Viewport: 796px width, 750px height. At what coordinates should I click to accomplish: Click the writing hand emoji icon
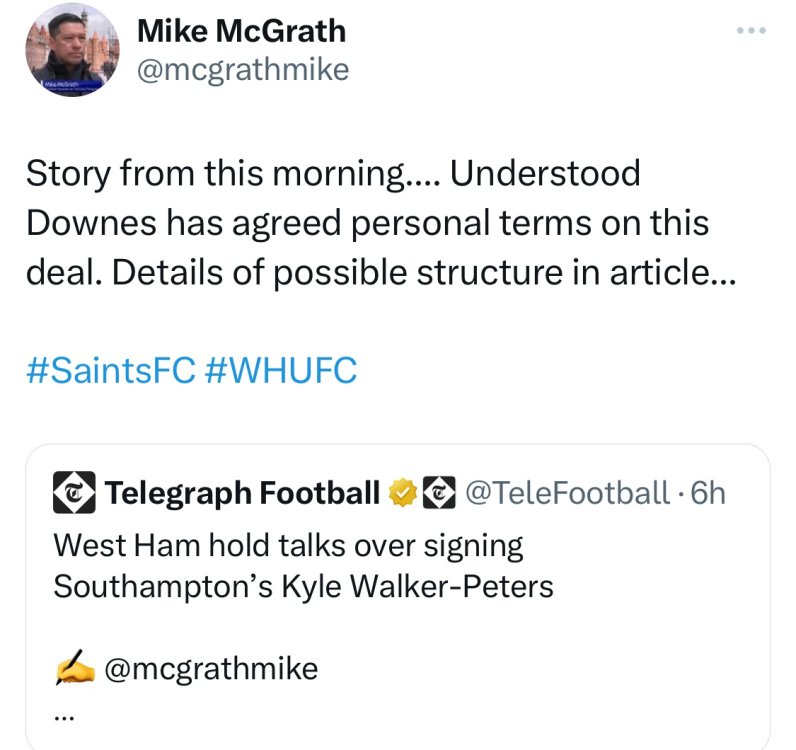74,668
